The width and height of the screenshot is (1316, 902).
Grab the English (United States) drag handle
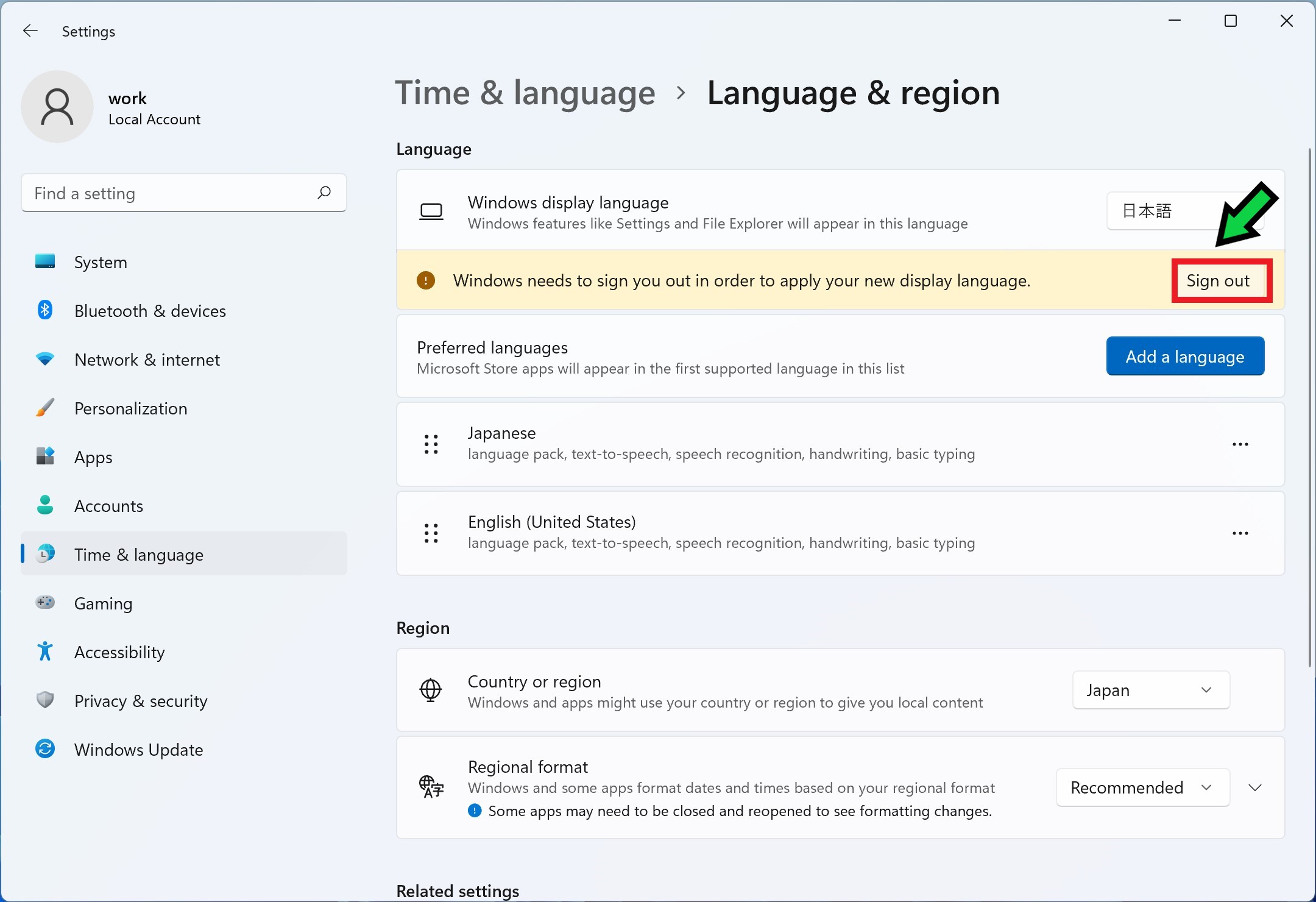431,533
